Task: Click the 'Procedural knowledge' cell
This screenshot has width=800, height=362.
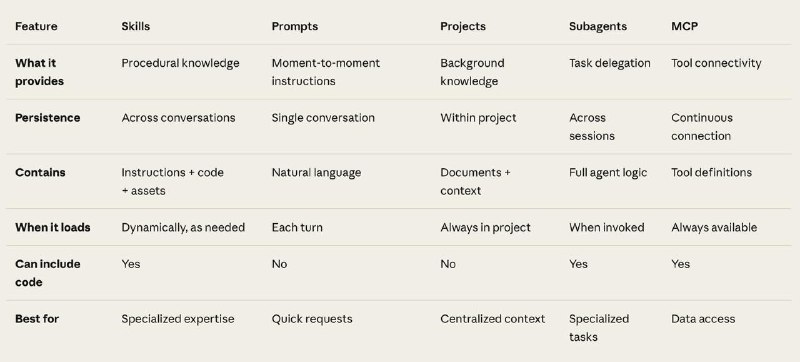Action: coord(180,63)
